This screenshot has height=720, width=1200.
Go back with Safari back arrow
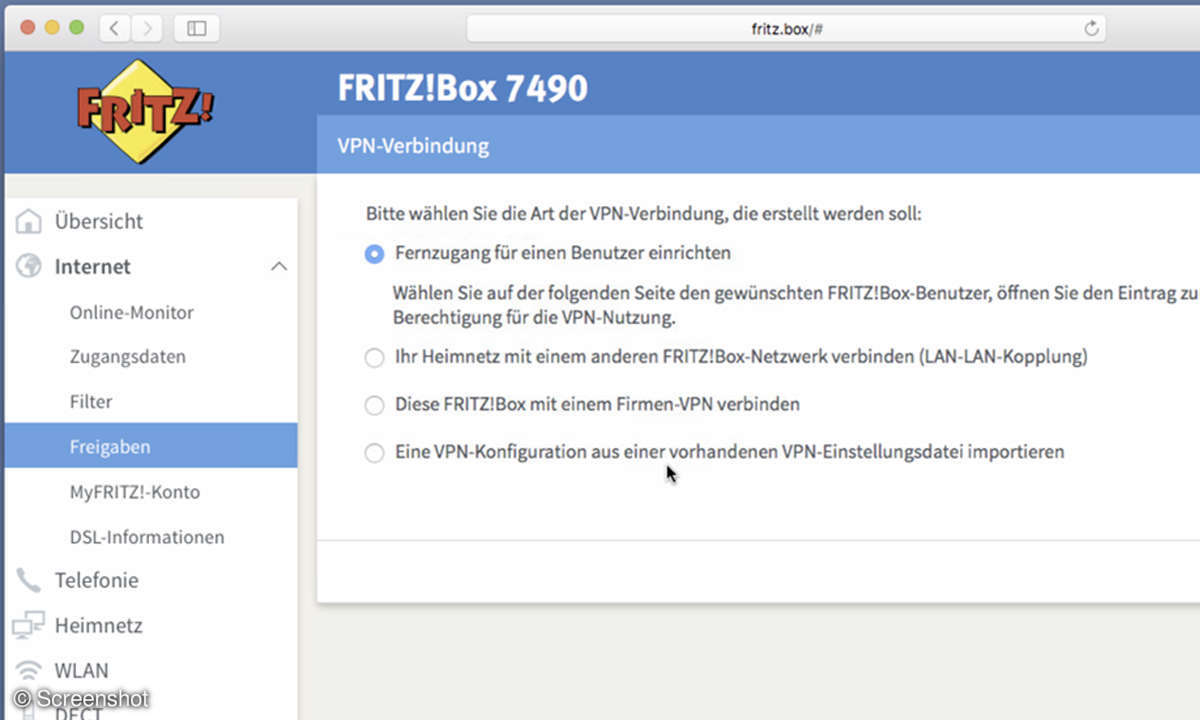coord(114,29)
